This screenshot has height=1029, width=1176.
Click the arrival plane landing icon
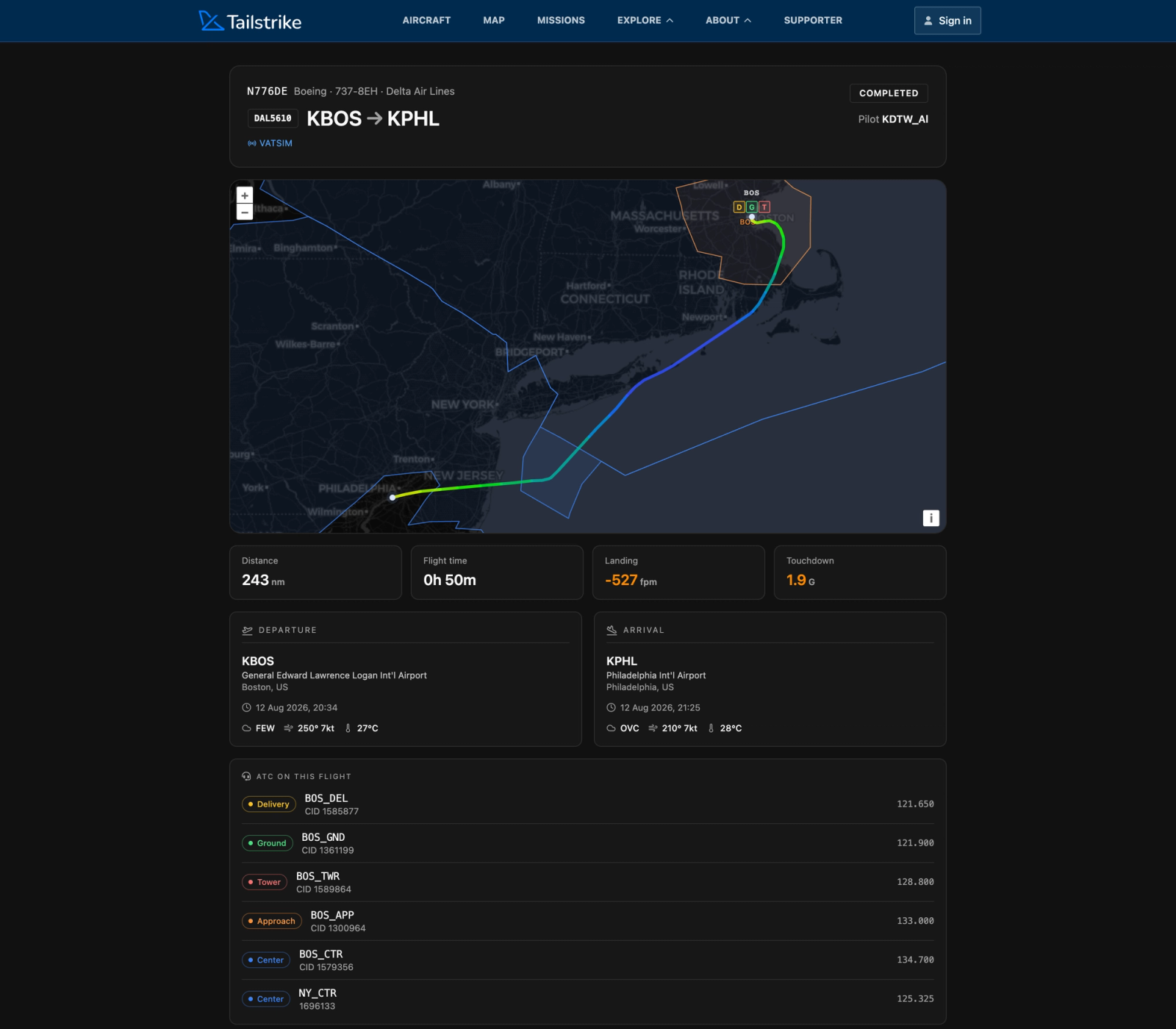pyautogui.click(x=612, y=630)
